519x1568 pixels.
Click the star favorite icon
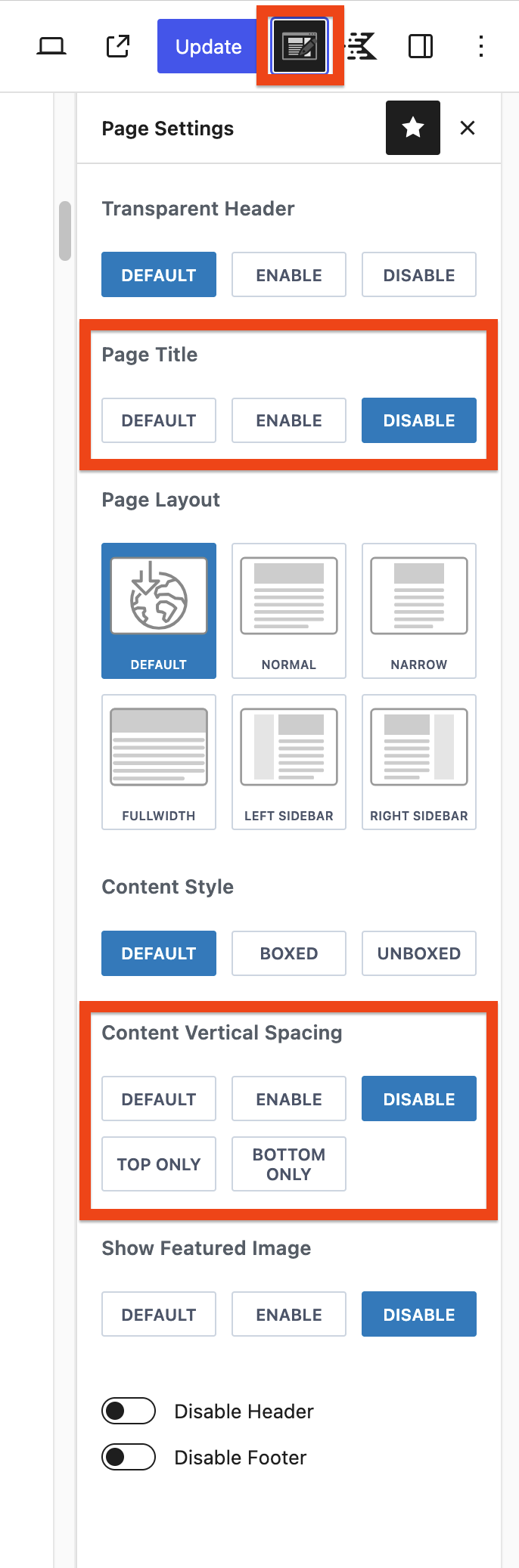coord(413,128)
